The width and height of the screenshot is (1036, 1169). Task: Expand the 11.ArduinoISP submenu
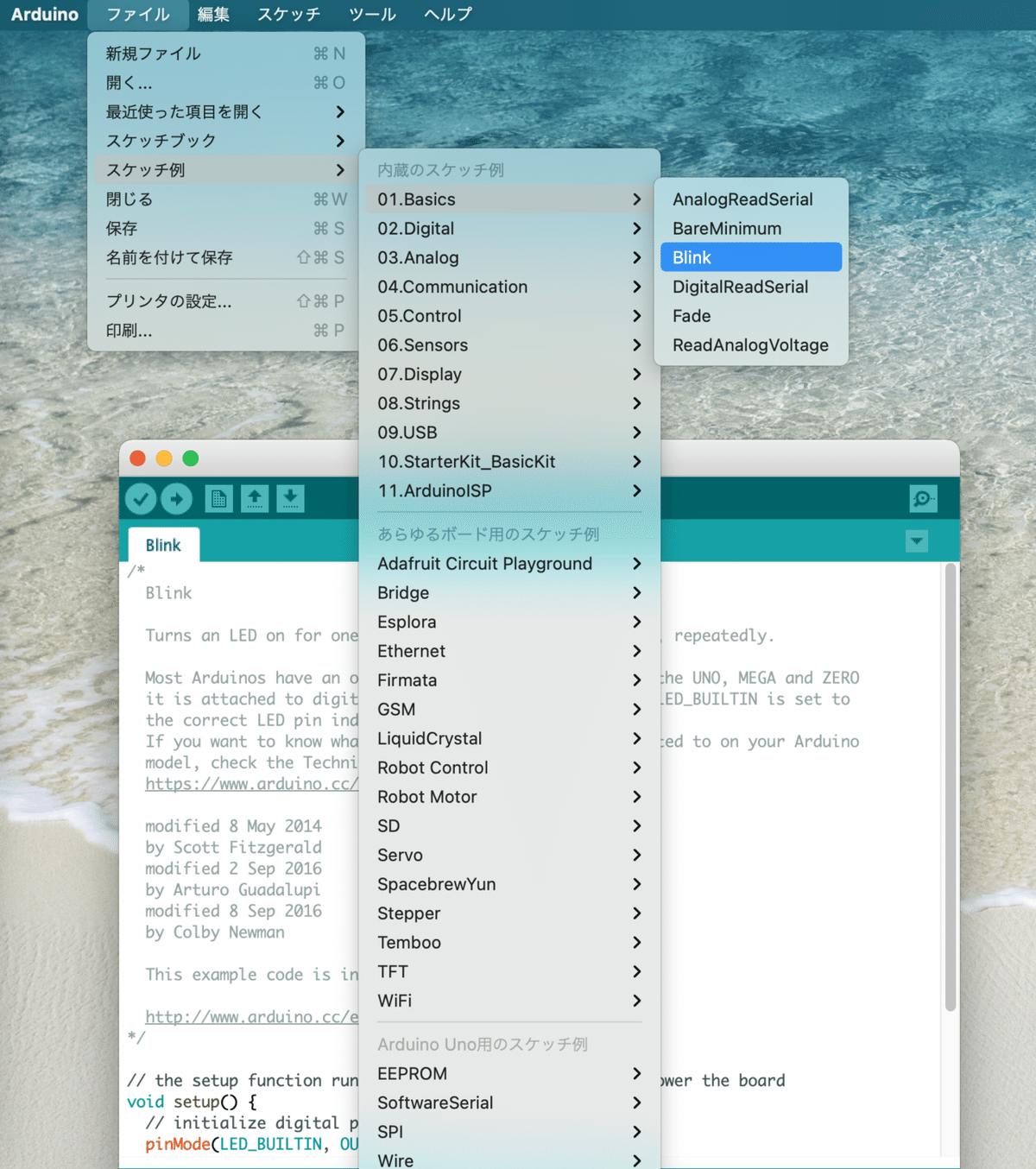pyautogui.click(x=509, y=491)
